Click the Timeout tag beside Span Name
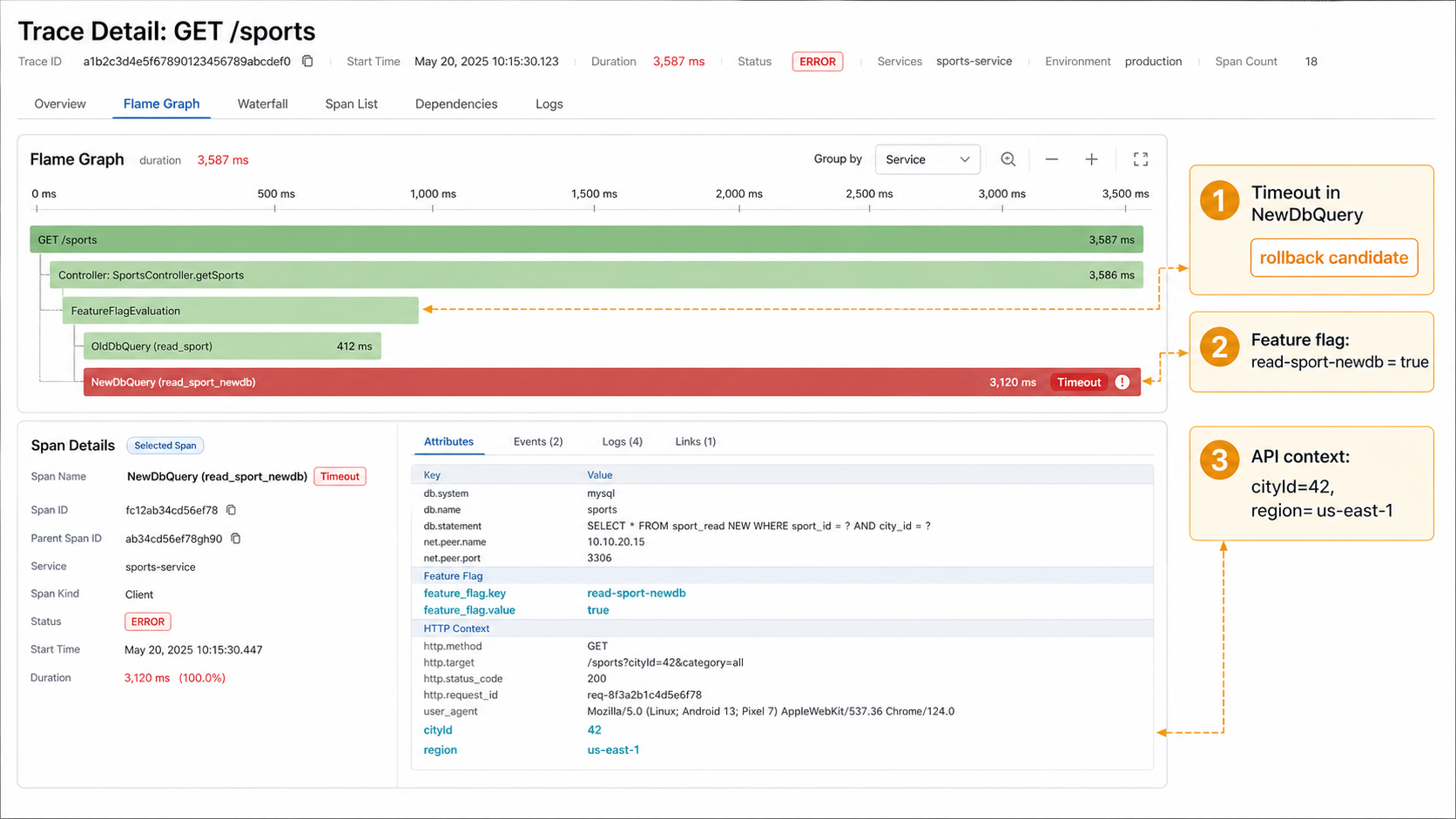Image resolution: width=1456 pixels, height=819 pixels. click(x=340, y=476)
